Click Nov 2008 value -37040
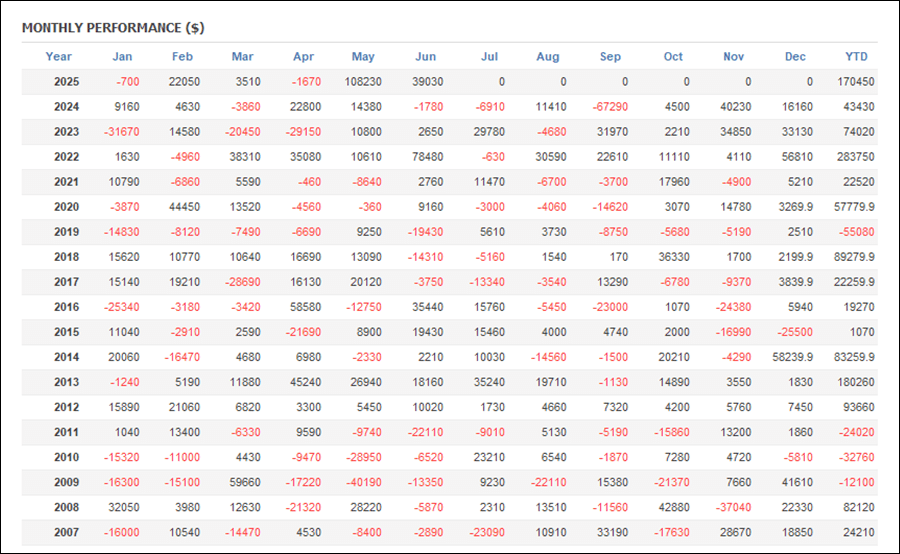900x554 pixels. 734,507
